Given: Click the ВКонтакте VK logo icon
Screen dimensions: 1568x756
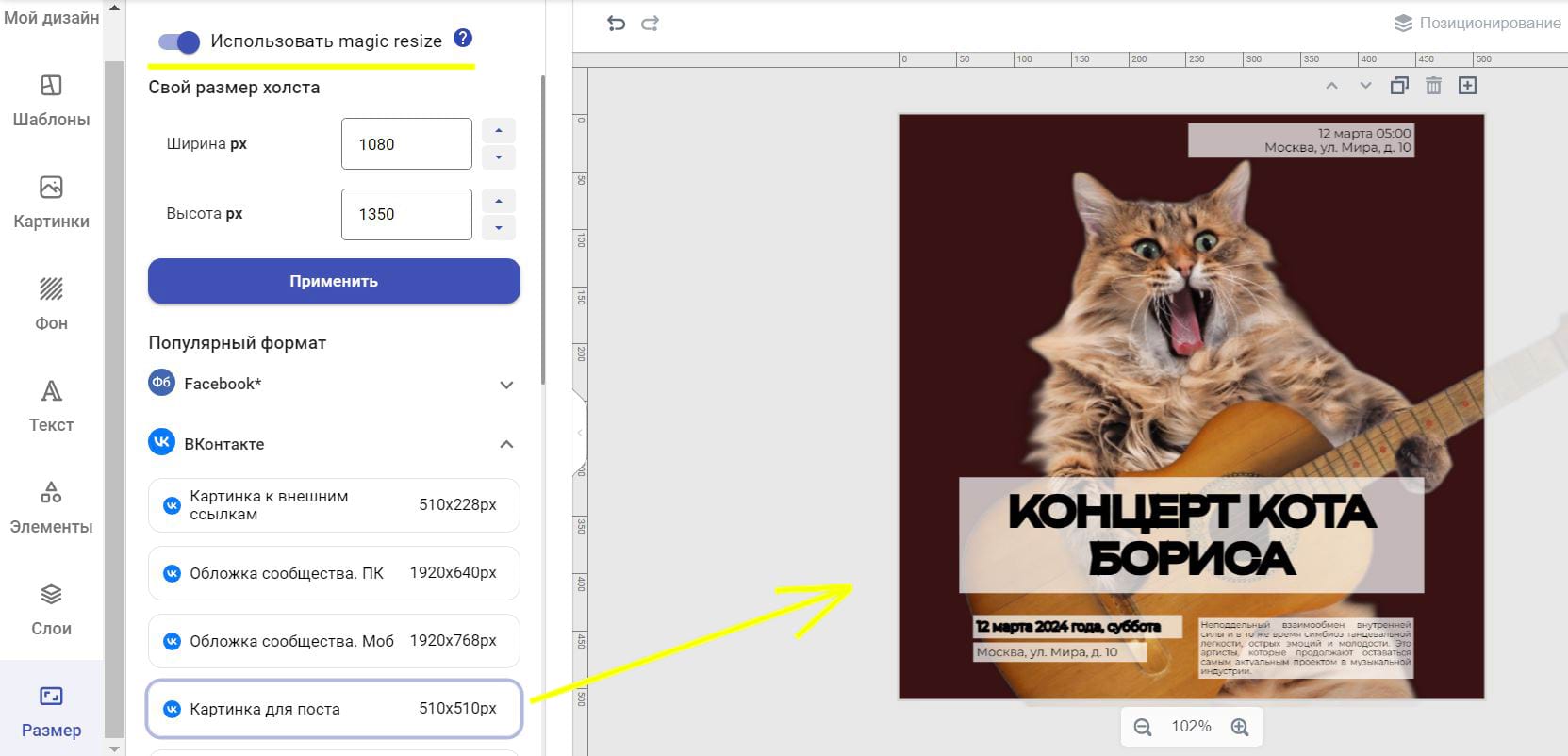Looking at the screenshot, I should tap(162, 442).
